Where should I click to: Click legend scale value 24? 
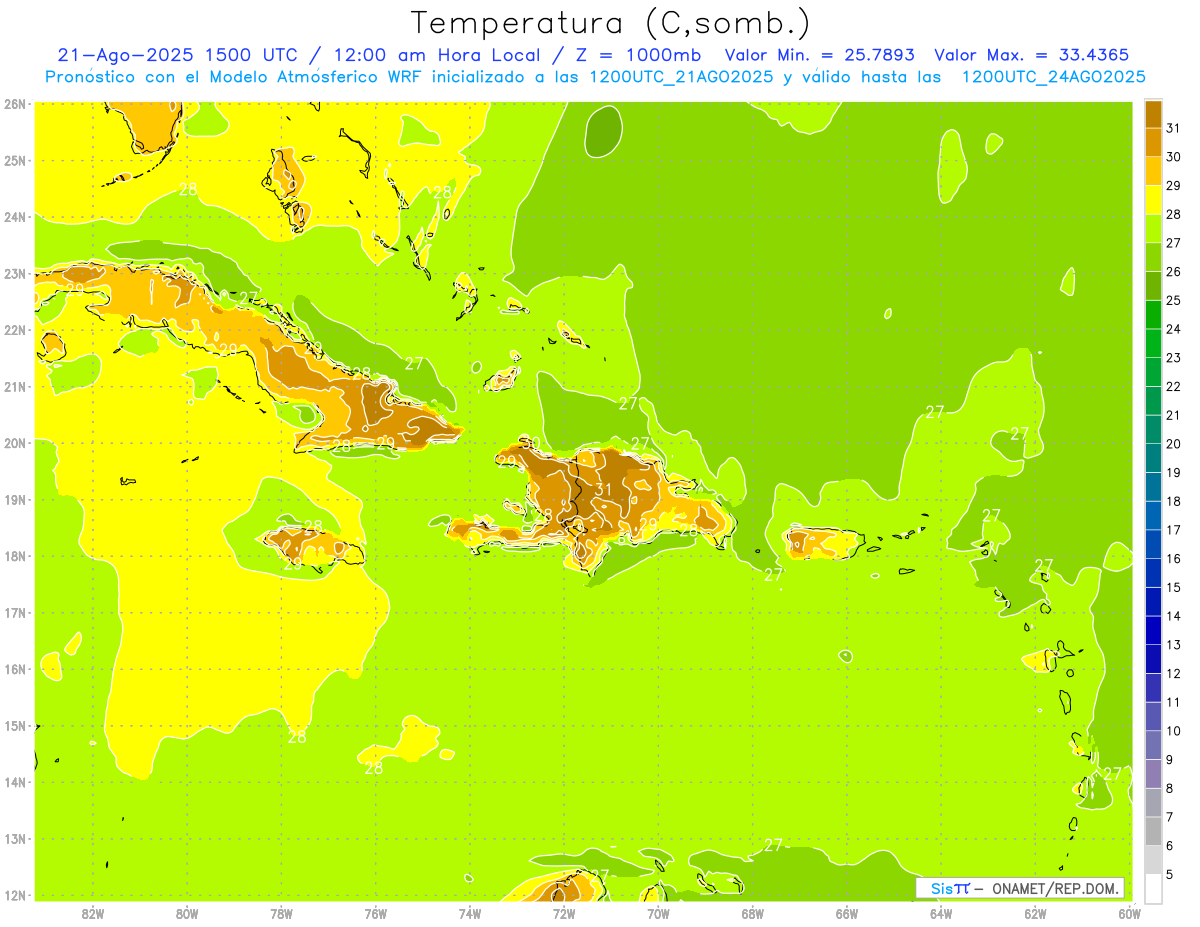pyautogui.click(x=1173, y=329)
